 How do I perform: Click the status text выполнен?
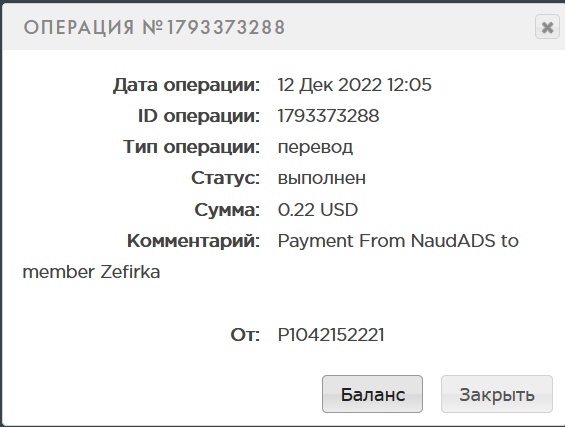[322, 178]
